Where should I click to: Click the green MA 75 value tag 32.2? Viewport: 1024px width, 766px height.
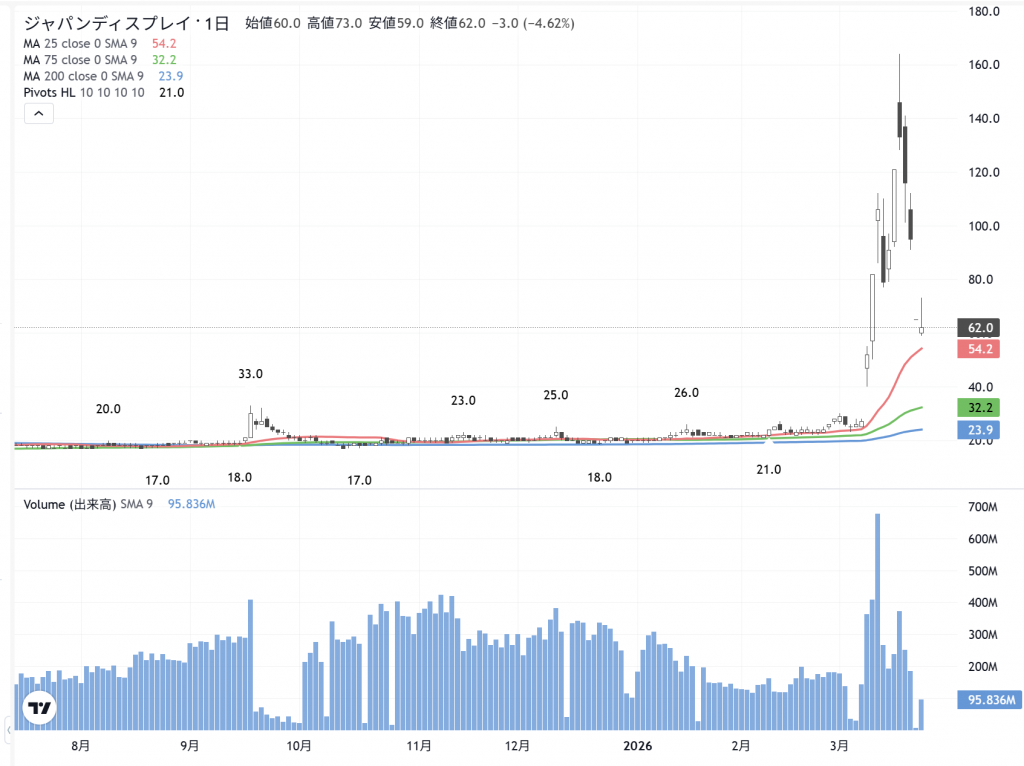979,407
